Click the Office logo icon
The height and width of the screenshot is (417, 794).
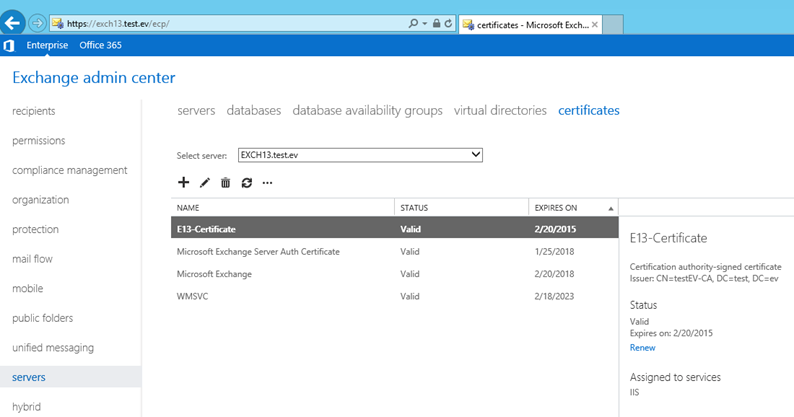(9, 46)
